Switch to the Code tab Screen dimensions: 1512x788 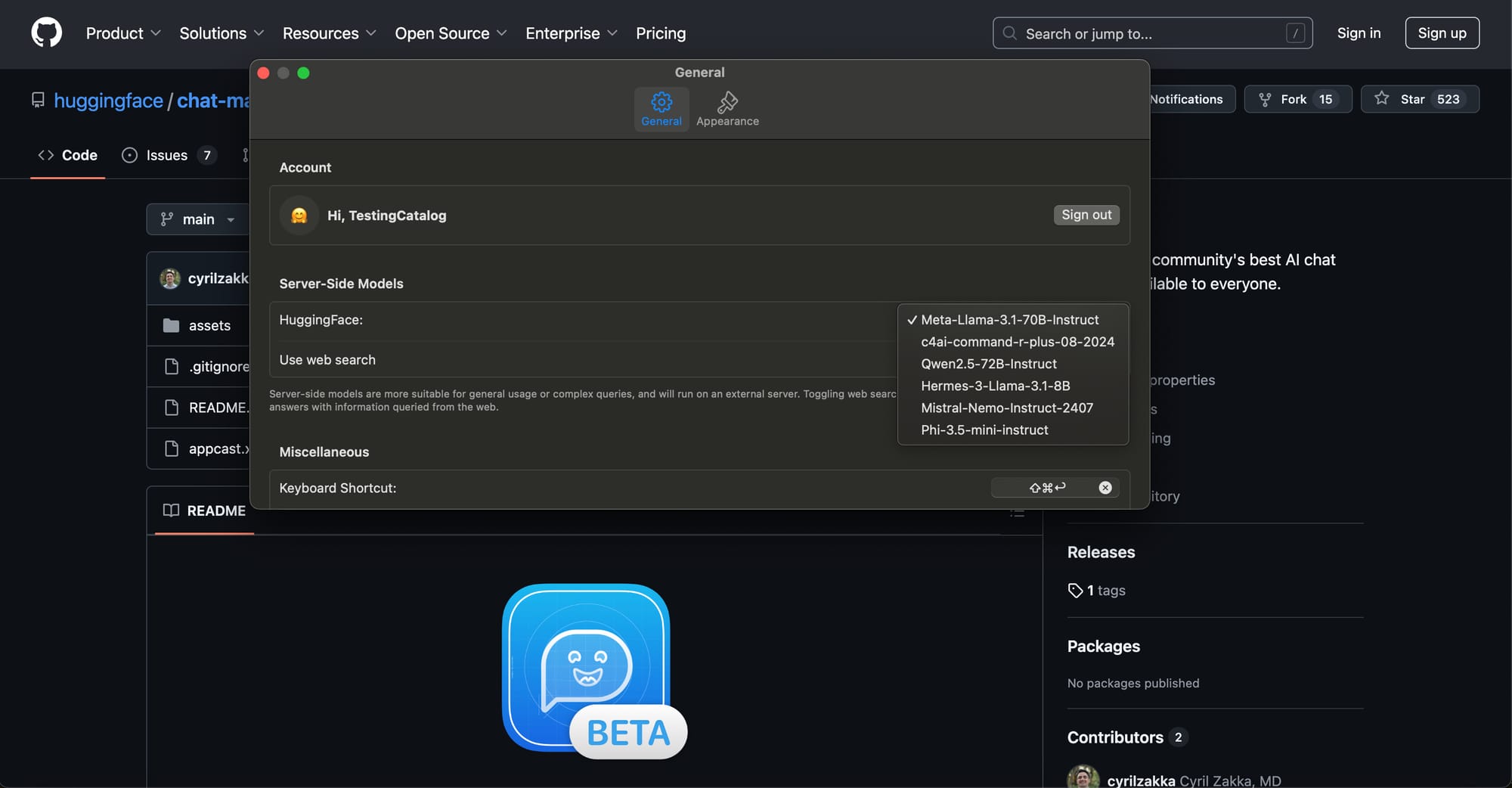(x=68, y=155)
